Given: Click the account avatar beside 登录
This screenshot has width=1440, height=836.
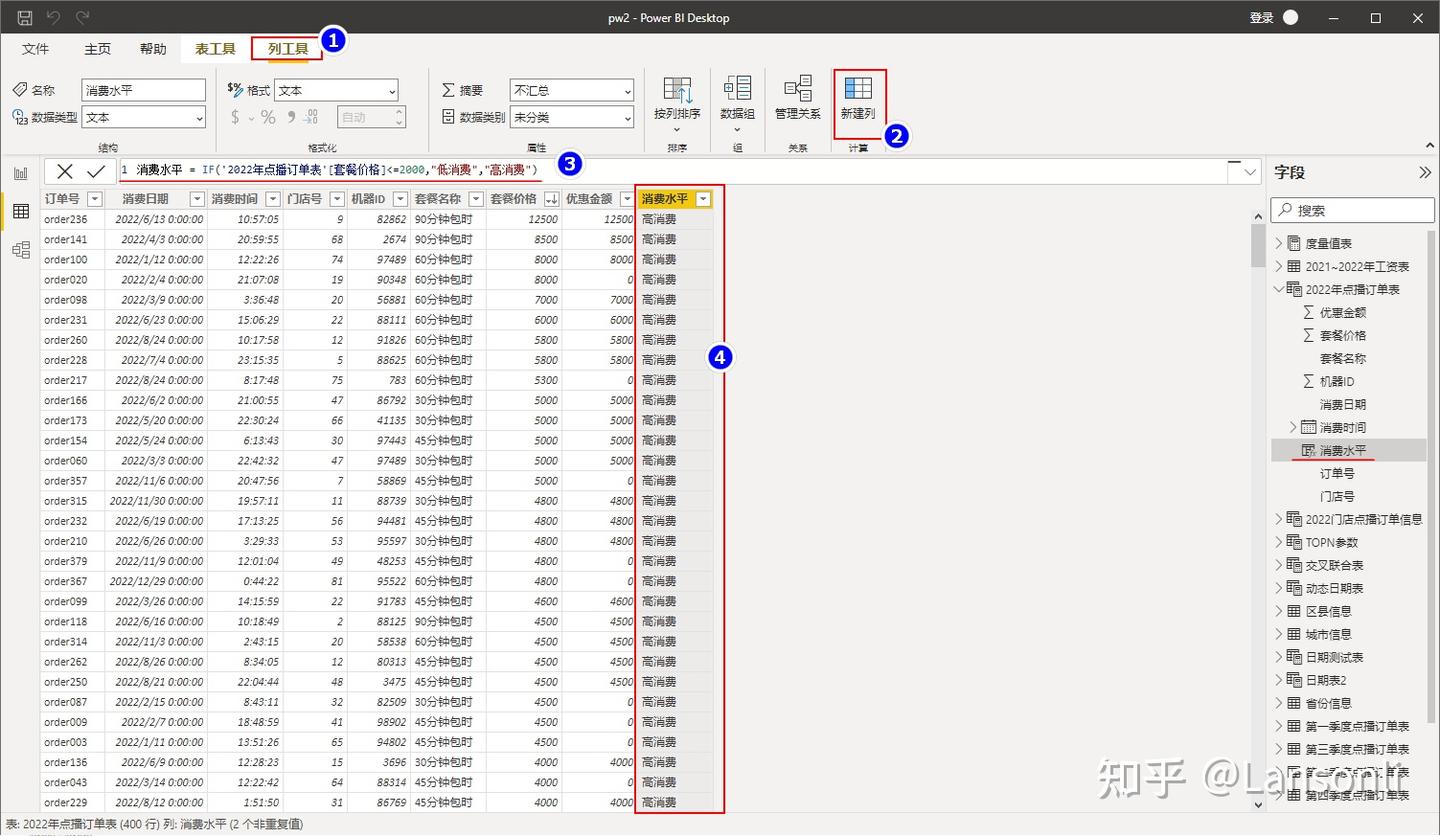Looking at the screenshot, I should pyautogui.click(x=1290, y=18).
